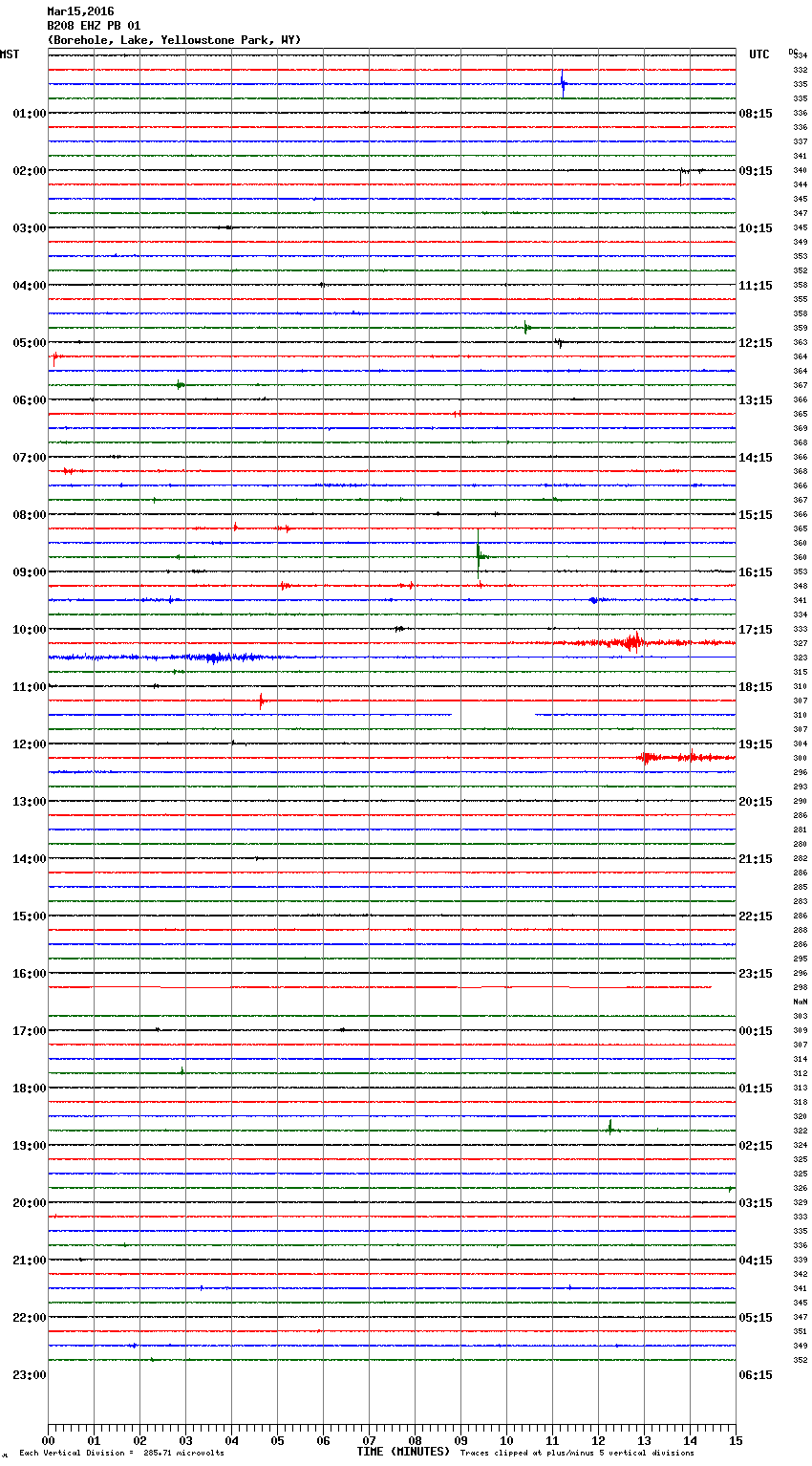The image size is (812, 1466).
Task: Select the 10:00 MST time label
Action: point(29,630)
